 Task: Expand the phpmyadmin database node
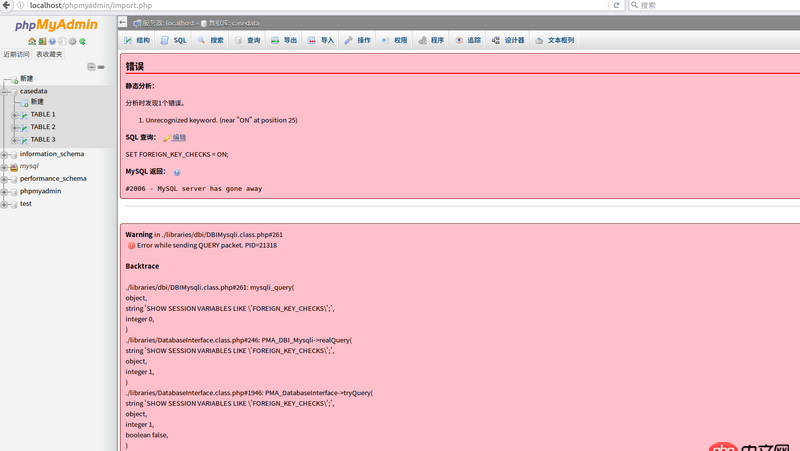(x=4, y=192)
